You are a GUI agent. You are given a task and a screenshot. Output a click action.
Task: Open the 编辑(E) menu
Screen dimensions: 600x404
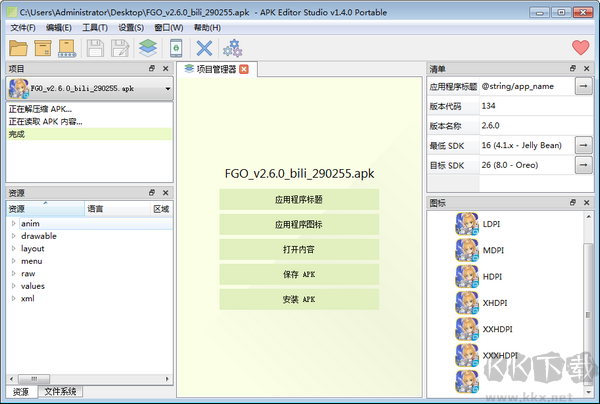59,28
